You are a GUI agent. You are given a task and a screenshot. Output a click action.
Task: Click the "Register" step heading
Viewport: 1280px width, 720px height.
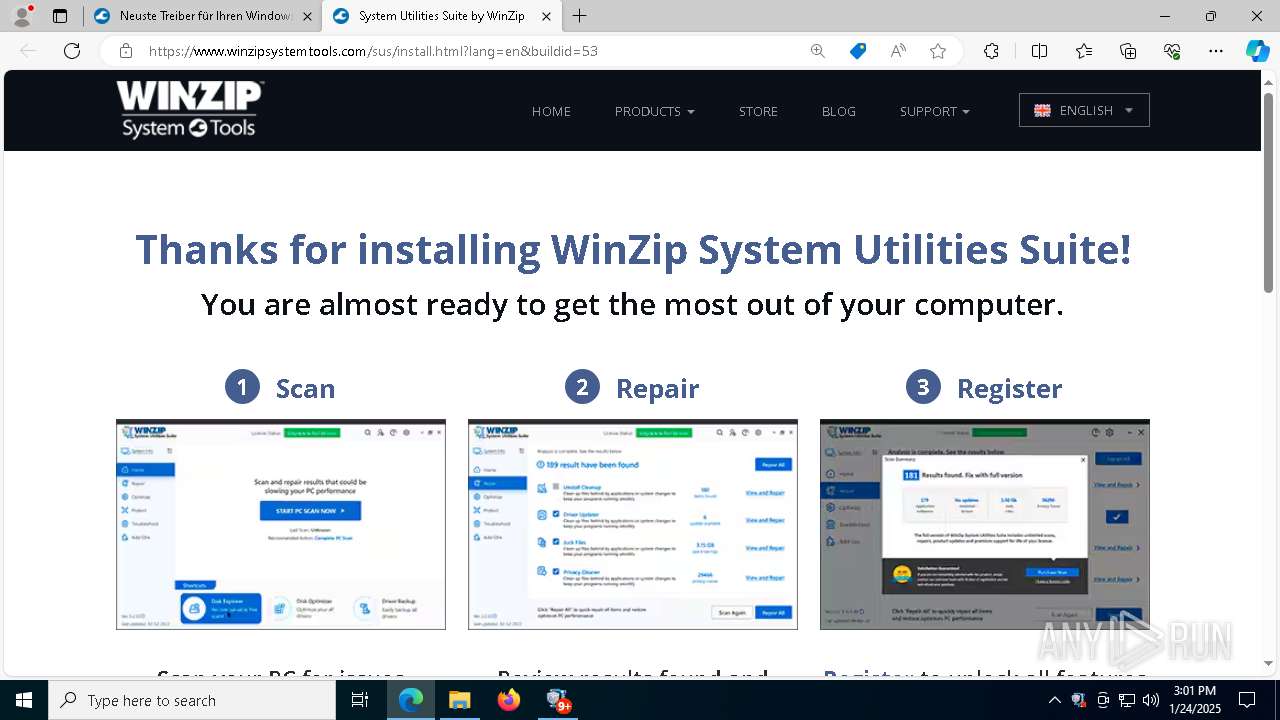coord(1009,388)
